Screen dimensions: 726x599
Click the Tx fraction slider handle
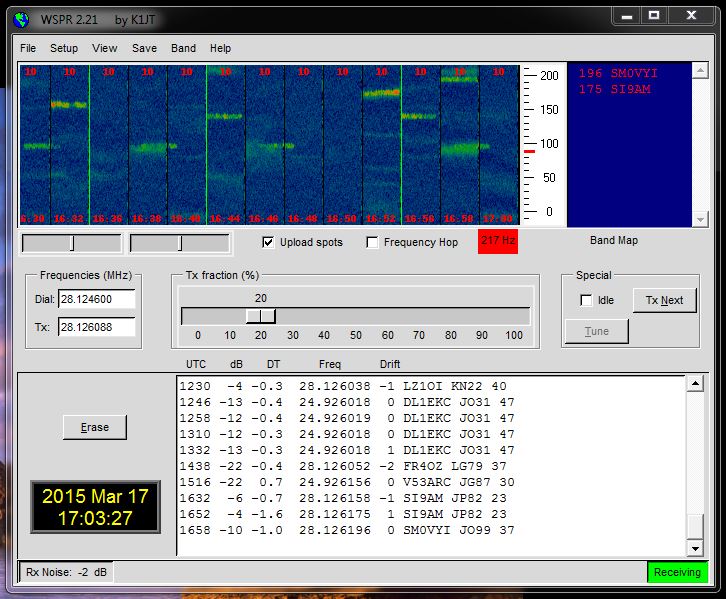pos(261,316)
